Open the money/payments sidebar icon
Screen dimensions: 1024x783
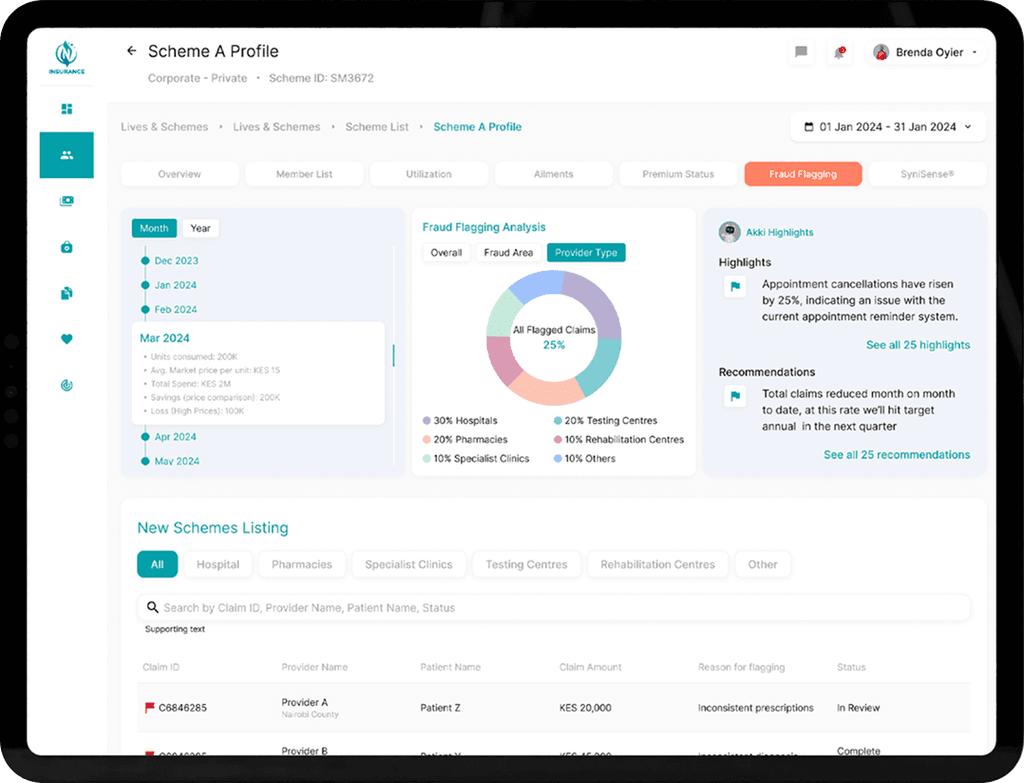click(67, 201)
